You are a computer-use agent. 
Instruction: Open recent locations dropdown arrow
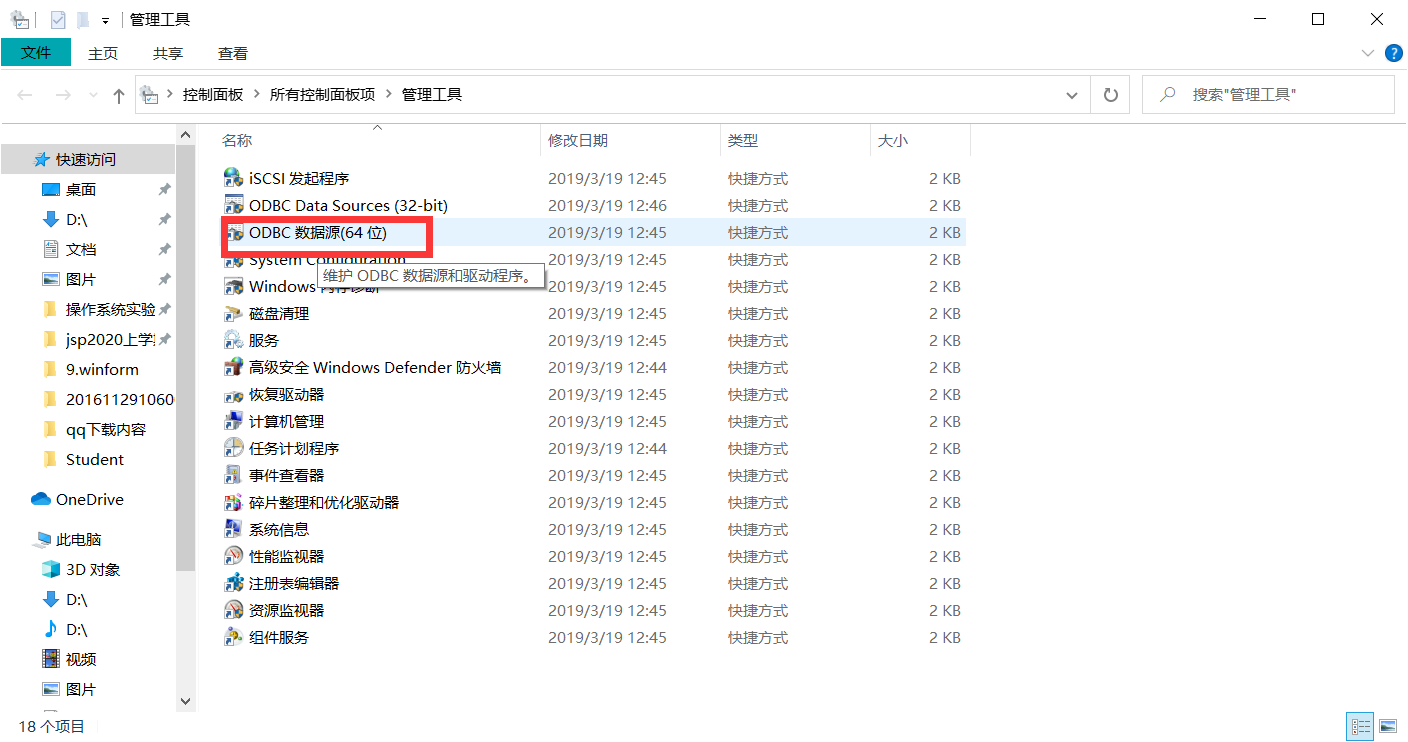click(92, 96)
